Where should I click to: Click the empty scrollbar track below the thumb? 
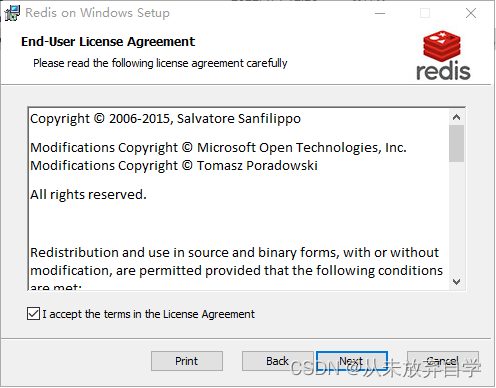(x=456, y=218)
